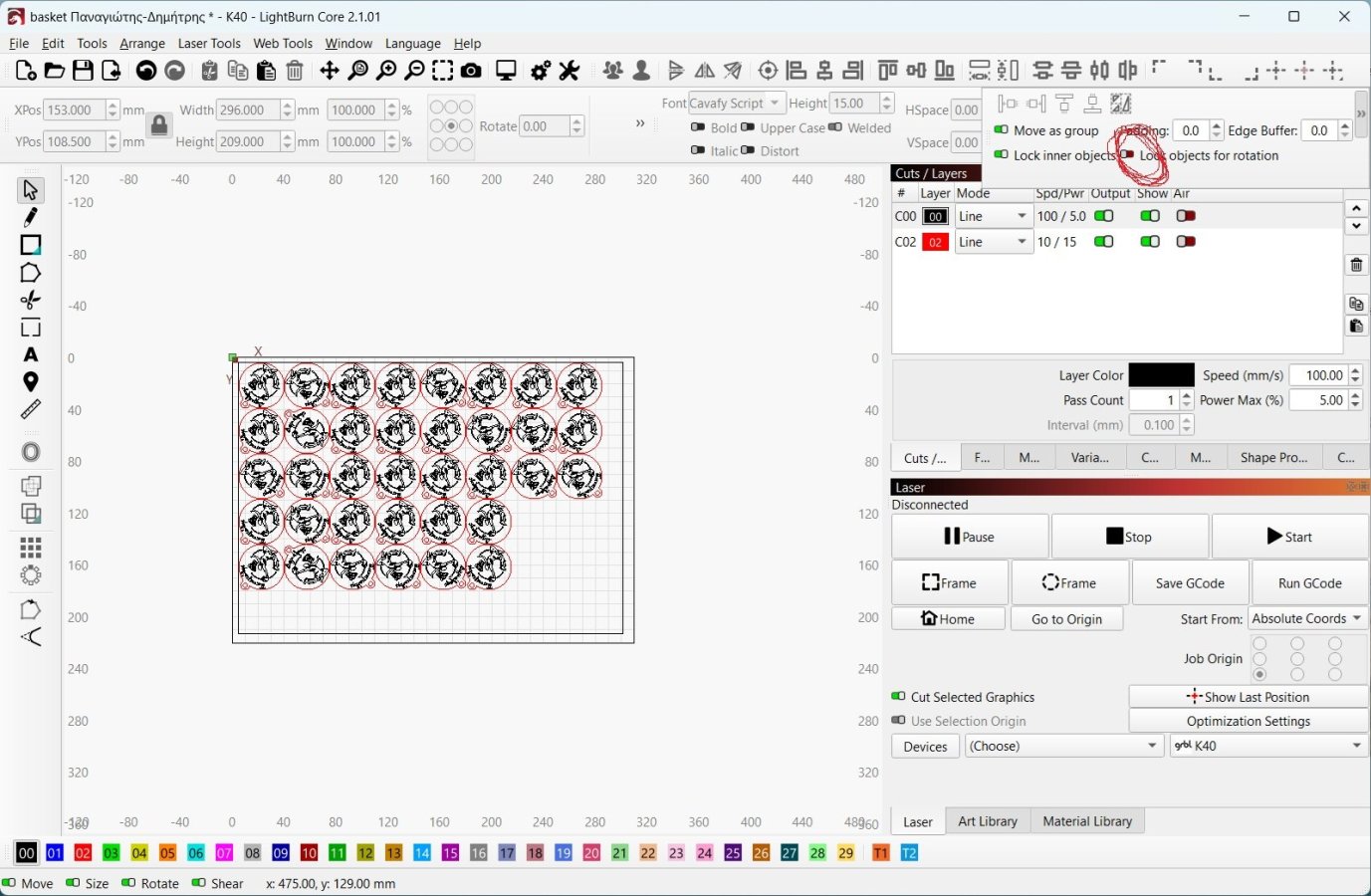
Task: Click the Undo toolbar icon
Action: click(x=146, y=71)
